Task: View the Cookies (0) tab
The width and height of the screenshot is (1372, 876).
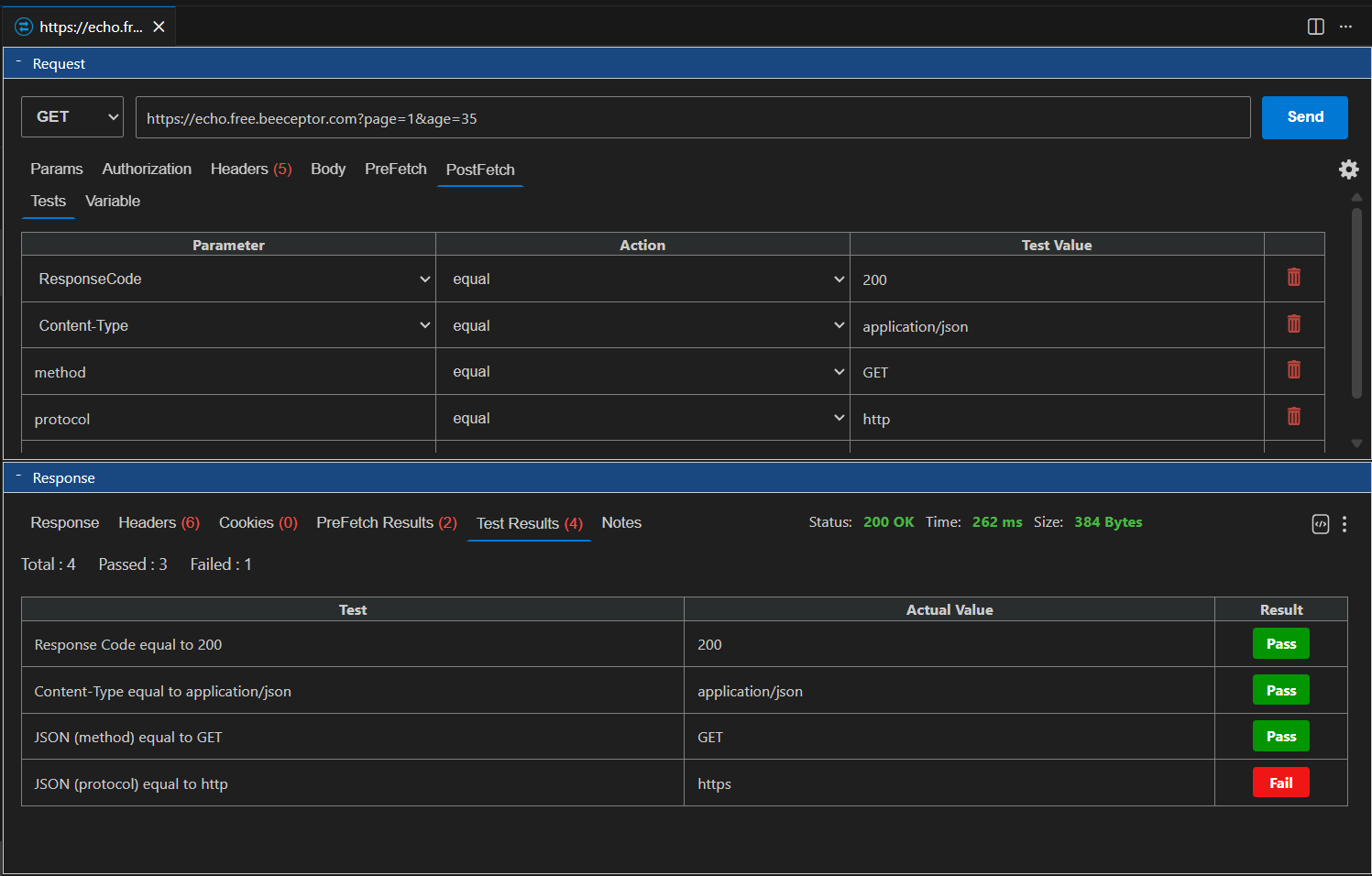Action: tap(258, 522)
